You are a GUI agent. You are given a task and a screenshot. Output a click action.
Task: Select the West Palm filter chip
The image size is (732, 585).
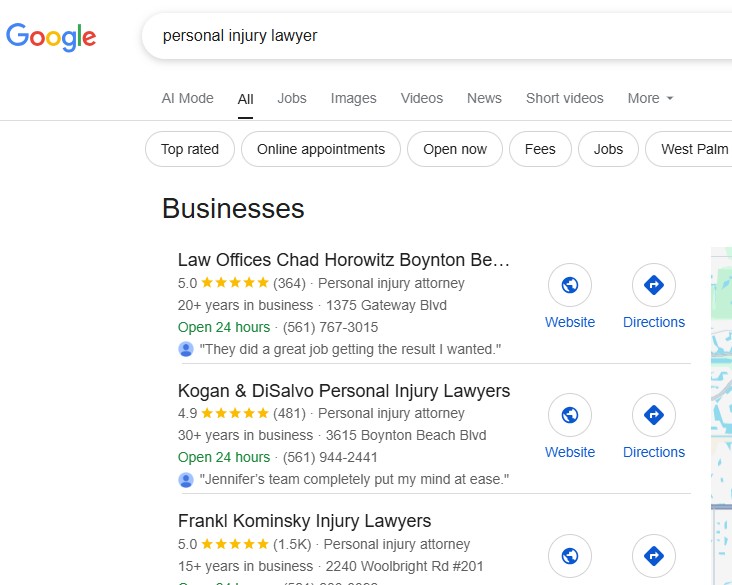tap(694, 149)
